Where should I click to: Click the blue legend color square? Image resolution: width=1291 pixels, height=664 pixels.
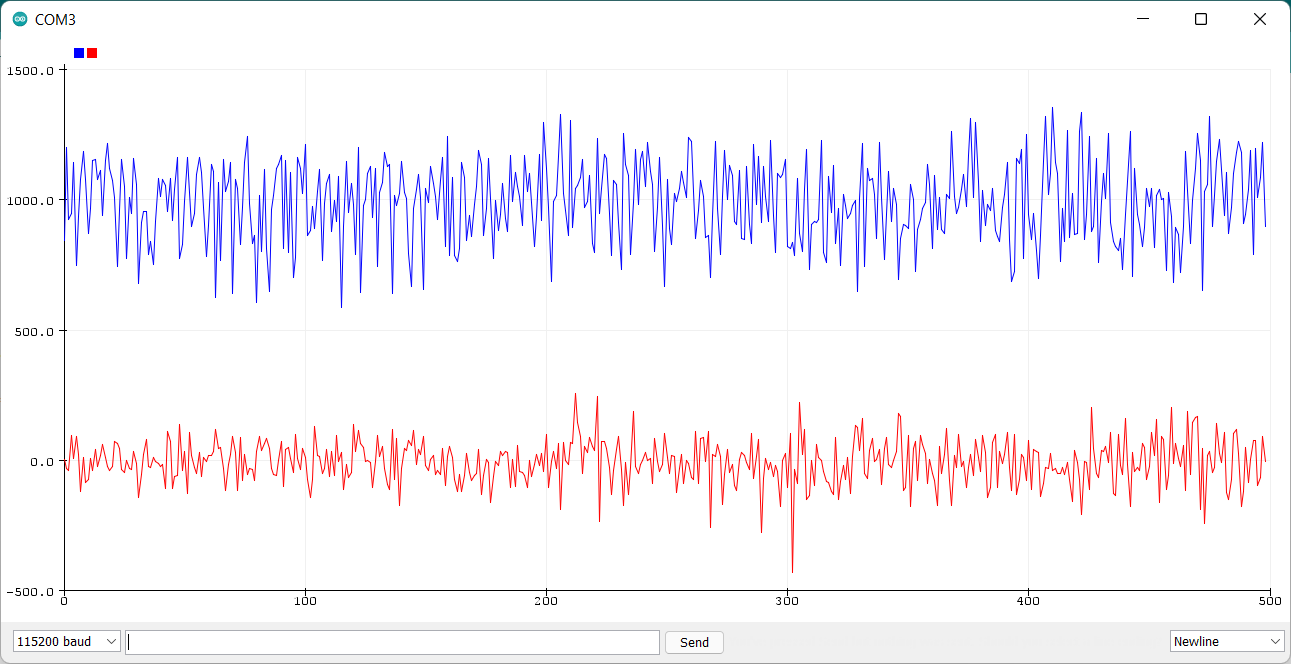pyautogui.click(x=79, y=53)
